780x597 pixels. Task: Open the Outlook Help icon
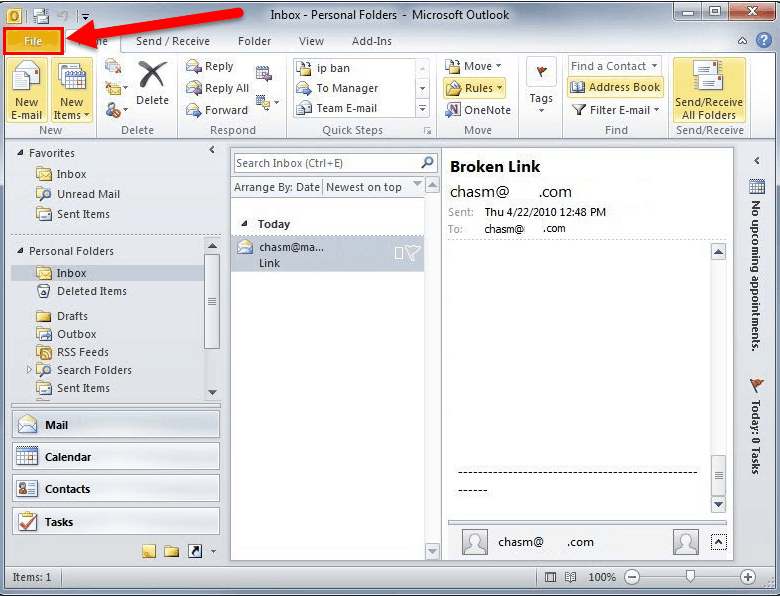click(764, 40)
